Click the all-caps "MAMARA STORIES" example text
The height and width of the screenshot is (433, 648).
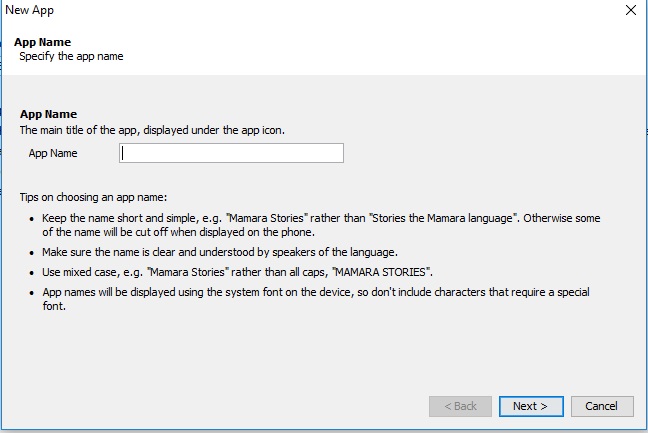point(391,273)
